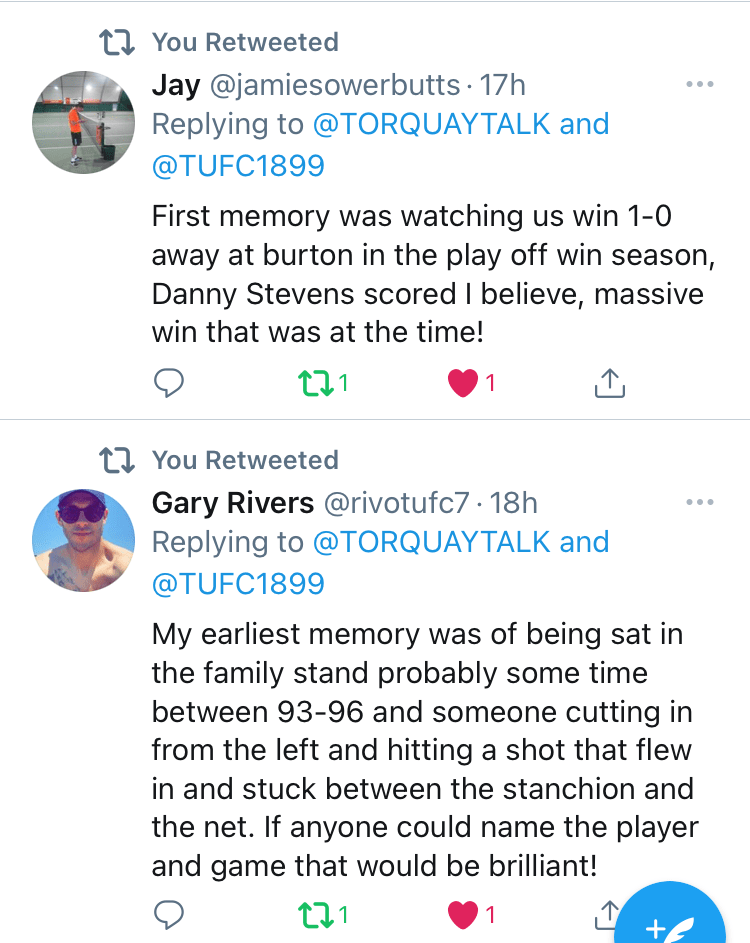Image resolution: width=750 pixels, height=943 pixels.
Task: Open @TORQUAYTALK mention in Jay's tweet
Action: 432,125
